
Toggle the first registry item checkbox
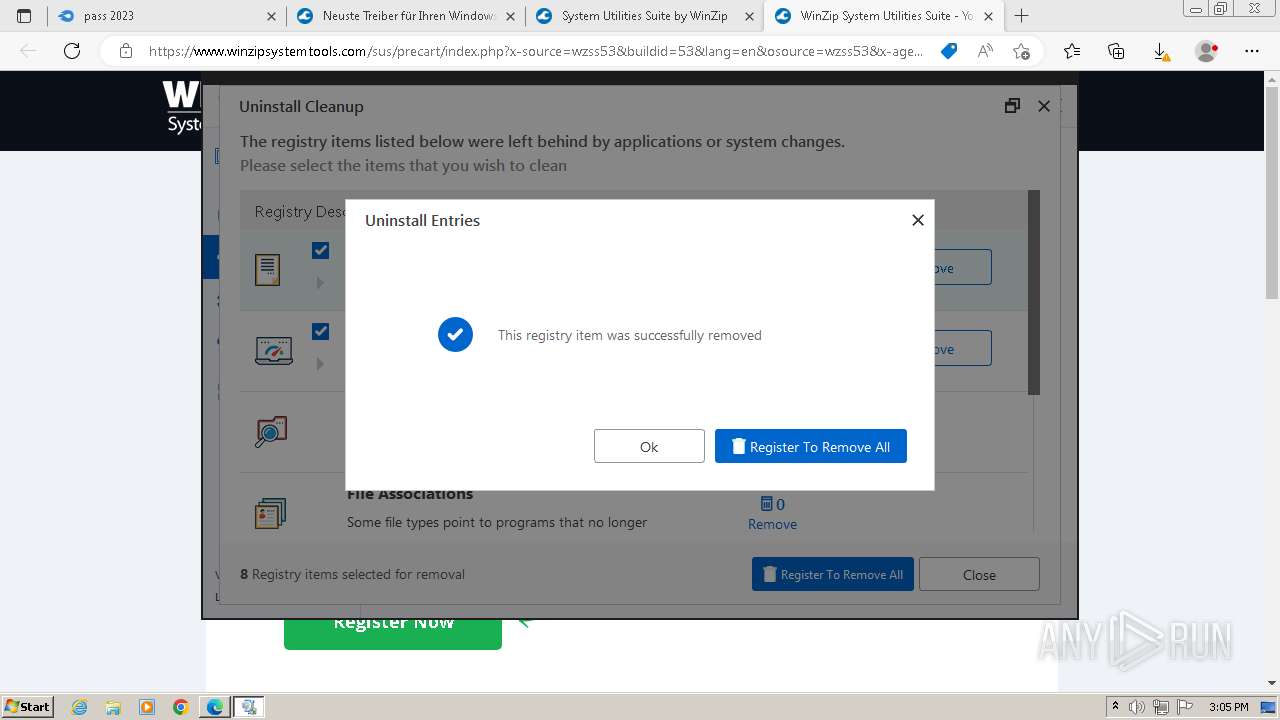320,250
